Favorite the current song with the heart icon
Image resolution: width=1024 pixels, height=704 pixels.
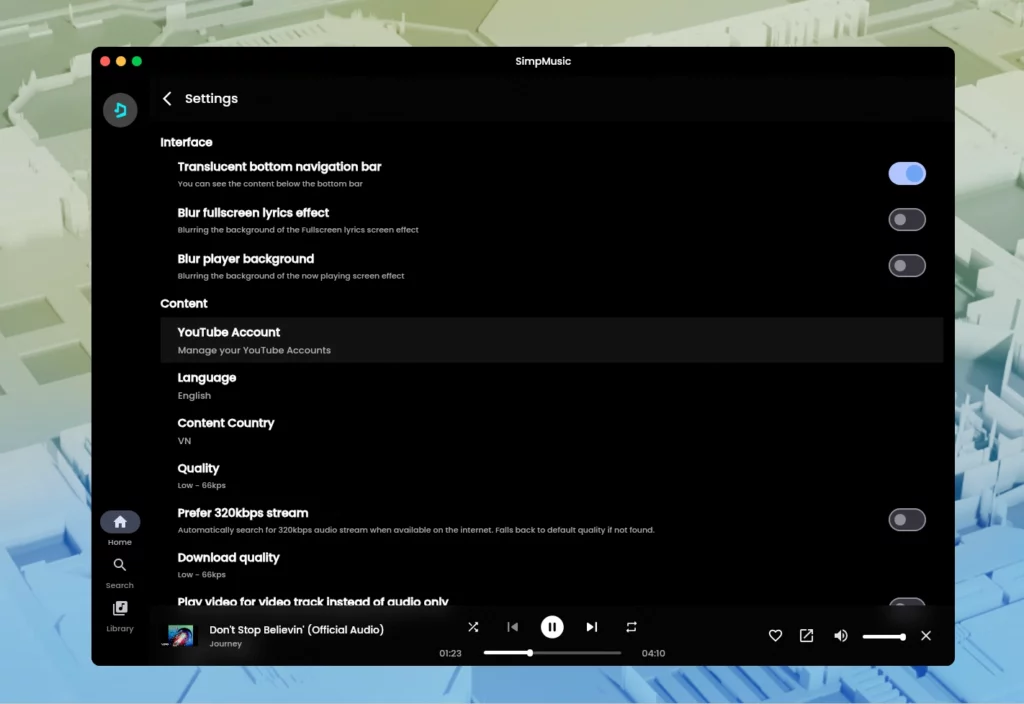click(775, 635)
